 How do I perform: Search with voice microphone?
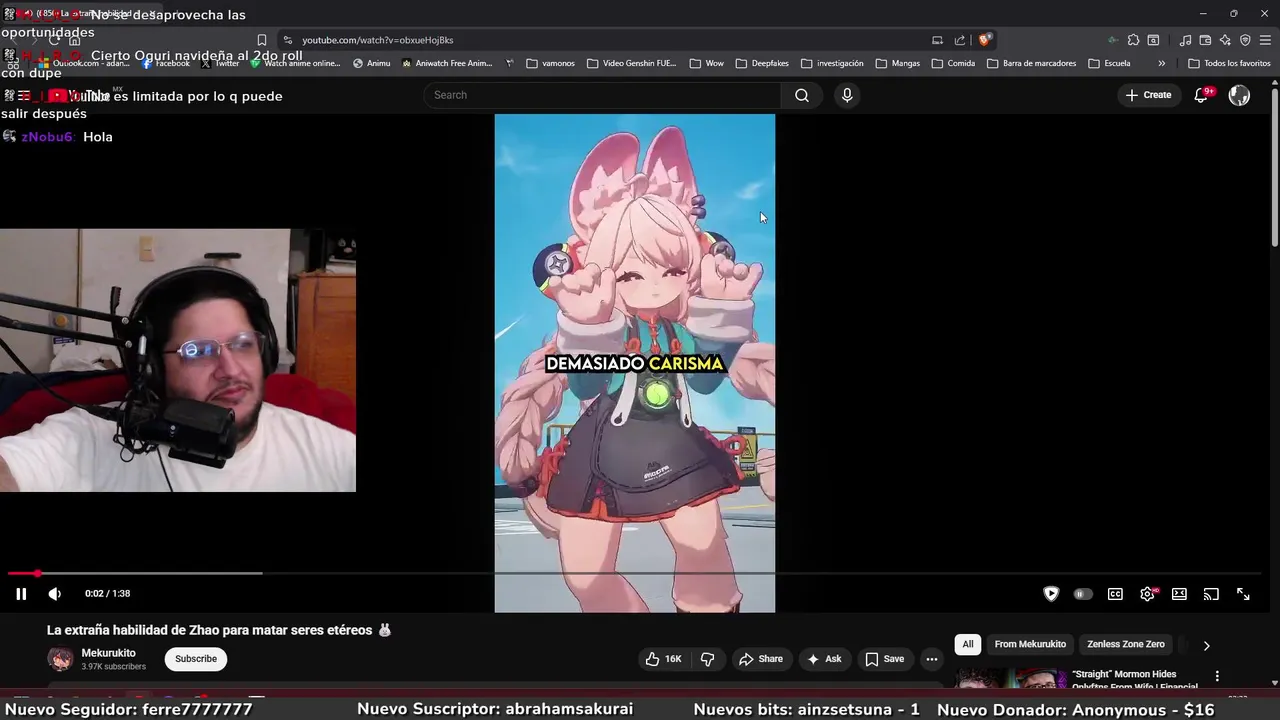pyautogui.click(x=847, y=95)
